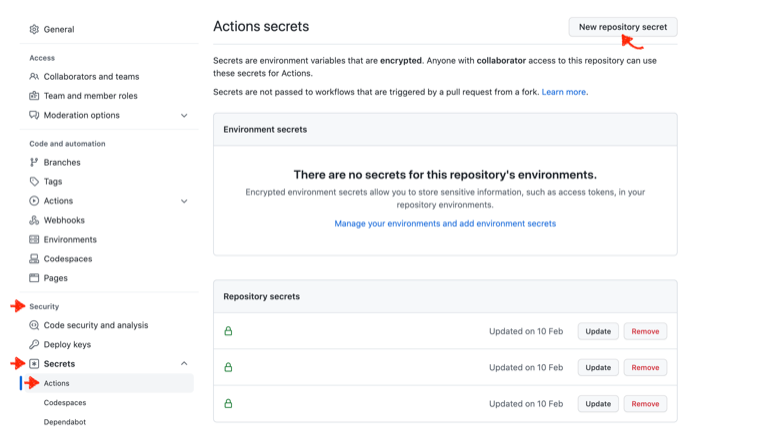Collapse the Secrets section chevron
The height and width of the screenshot is (436, 768).
pyautogui.click(x=184, y=363)
